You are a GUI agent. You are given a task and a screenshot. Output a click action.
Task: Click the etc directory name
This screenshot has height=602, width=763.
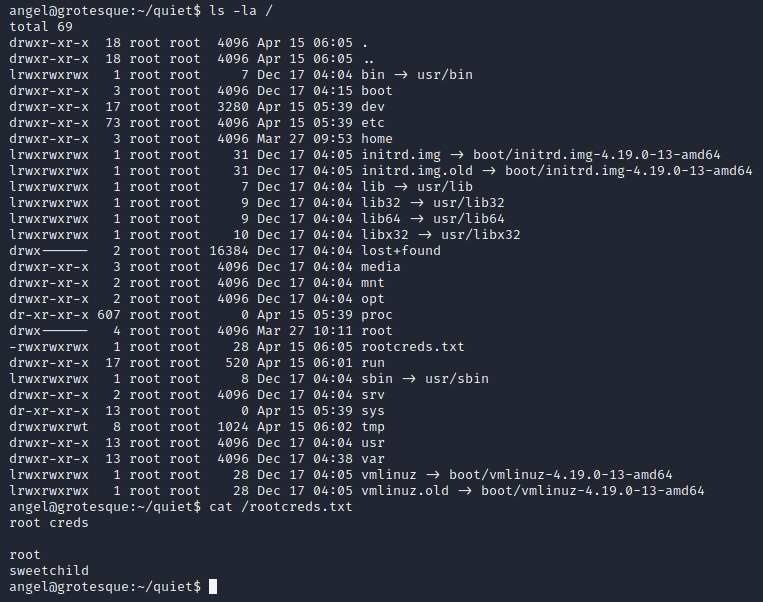(x=372, y=123)
